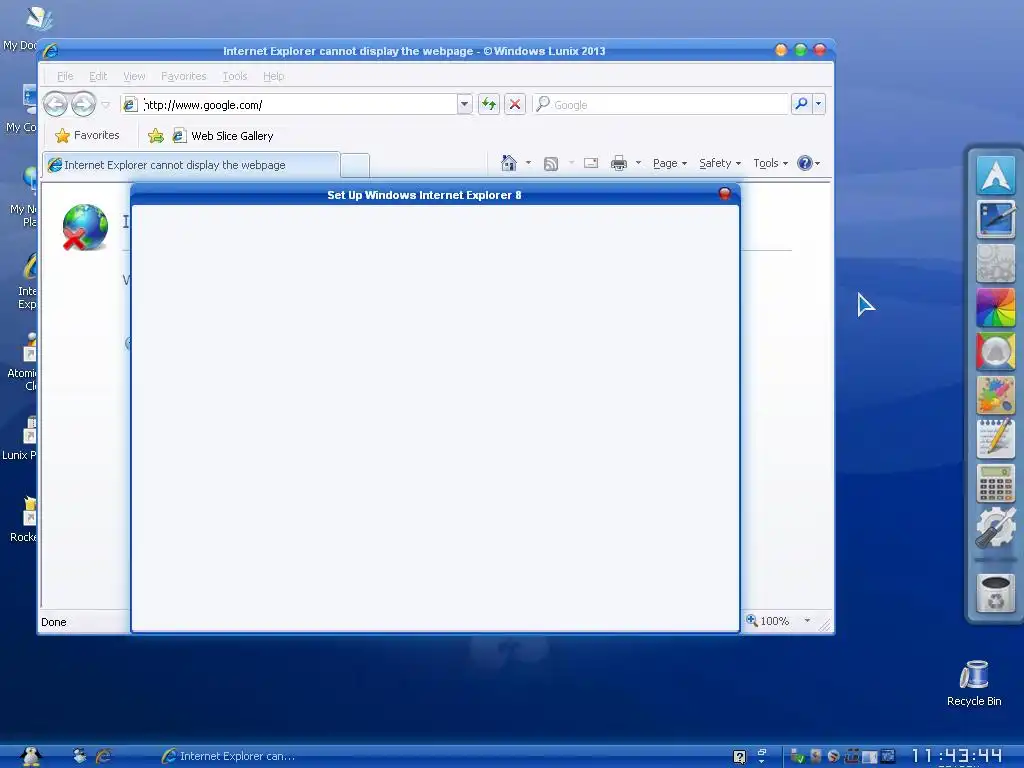Open the Favorites menu in menu bar
The image size is (1024, 768).
[x=184, y=76]
